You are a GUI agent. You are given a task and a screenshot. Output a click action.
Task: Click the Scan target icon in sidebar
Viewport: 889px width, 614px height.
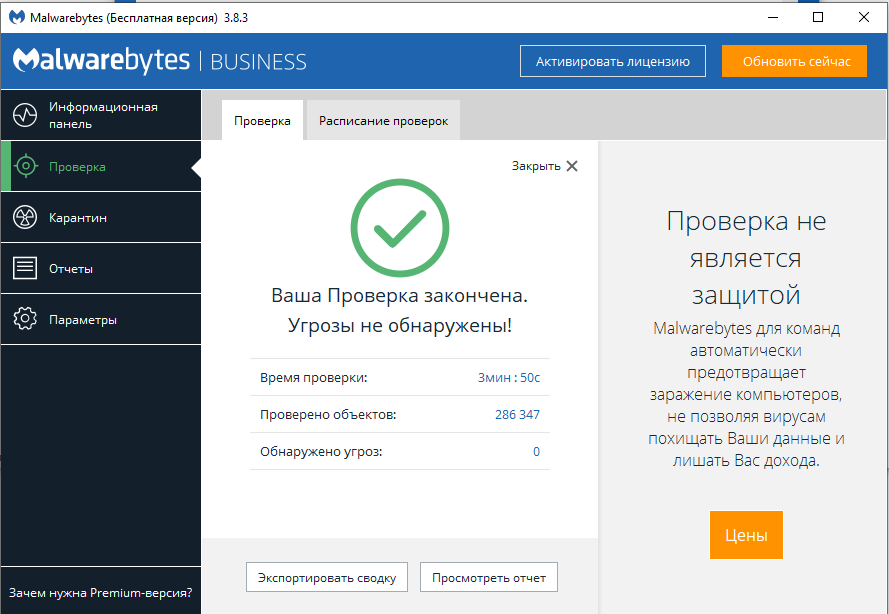[x=26, y=167]
